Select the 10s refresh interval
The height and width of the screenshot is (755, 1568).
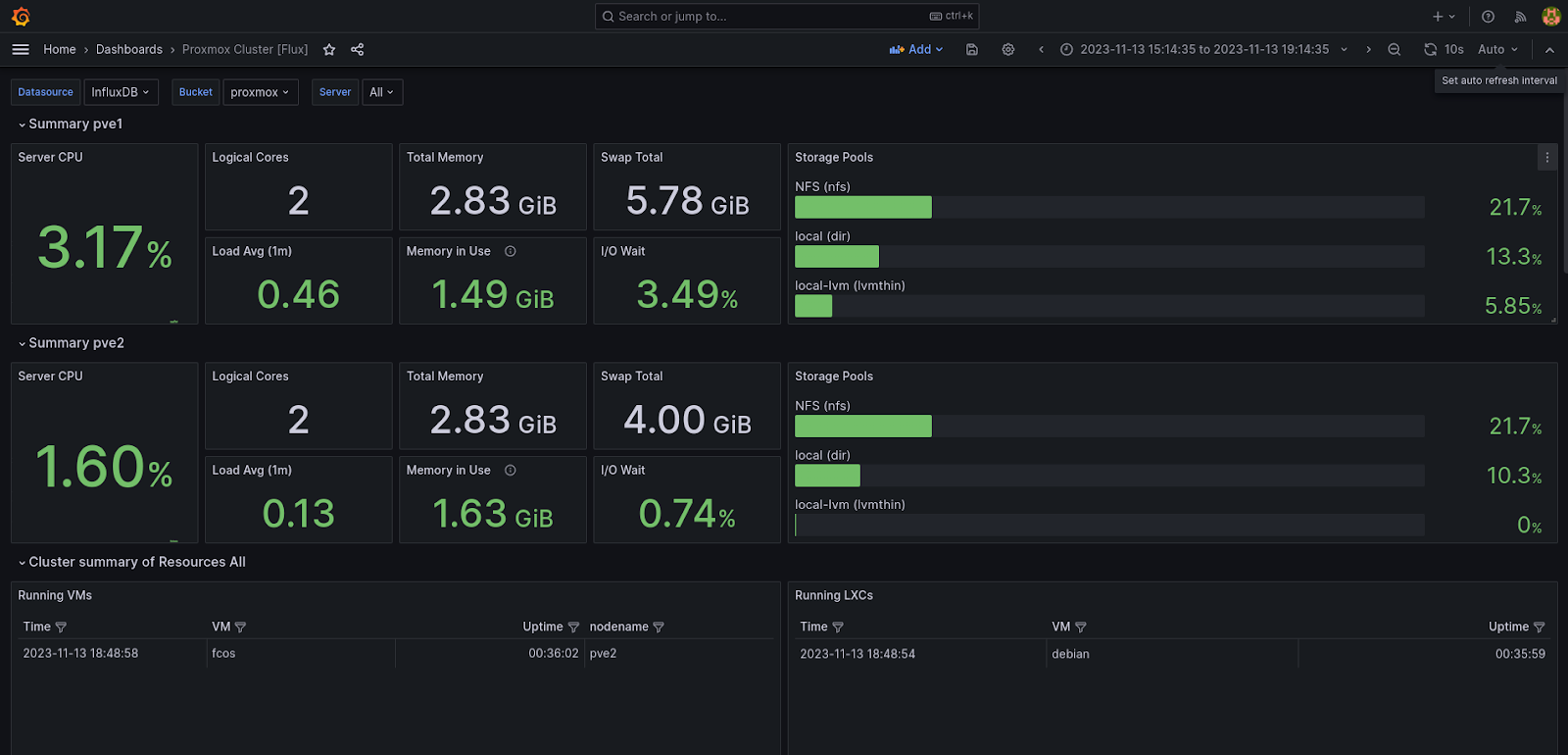point(1454,49)
